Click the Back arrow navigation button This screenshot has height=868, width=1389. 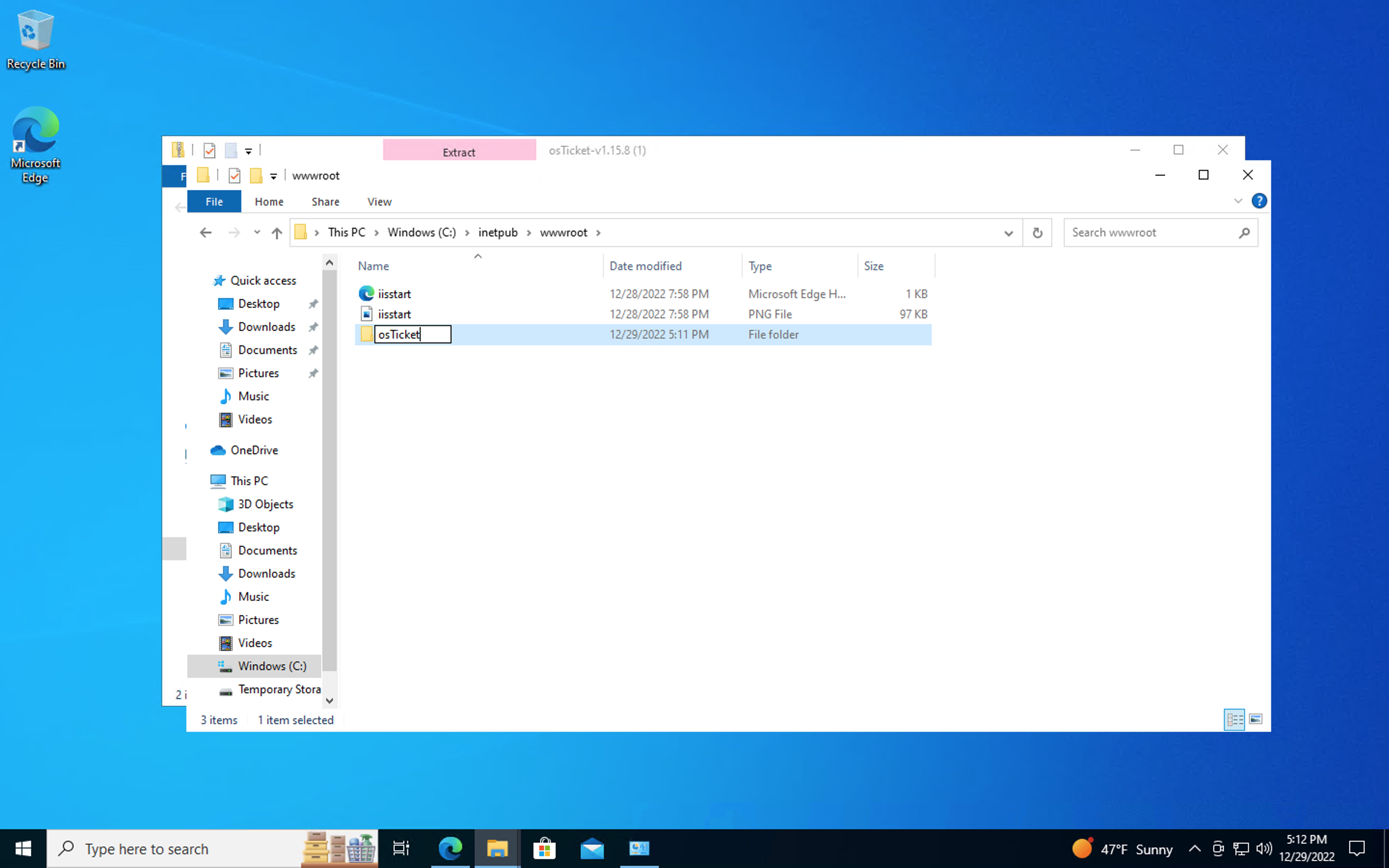[205, 232]
